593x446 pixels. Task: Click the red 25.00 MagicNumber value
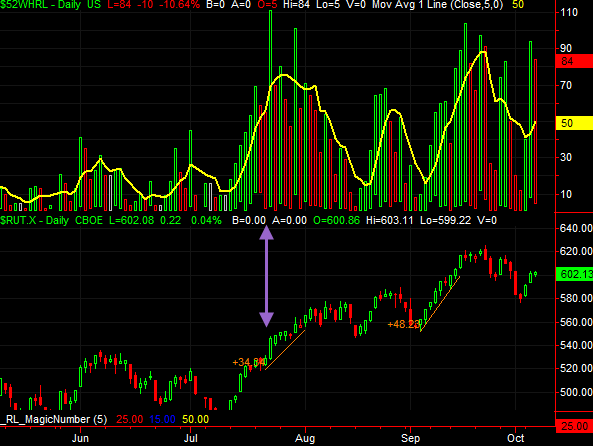tap(130, 419)
